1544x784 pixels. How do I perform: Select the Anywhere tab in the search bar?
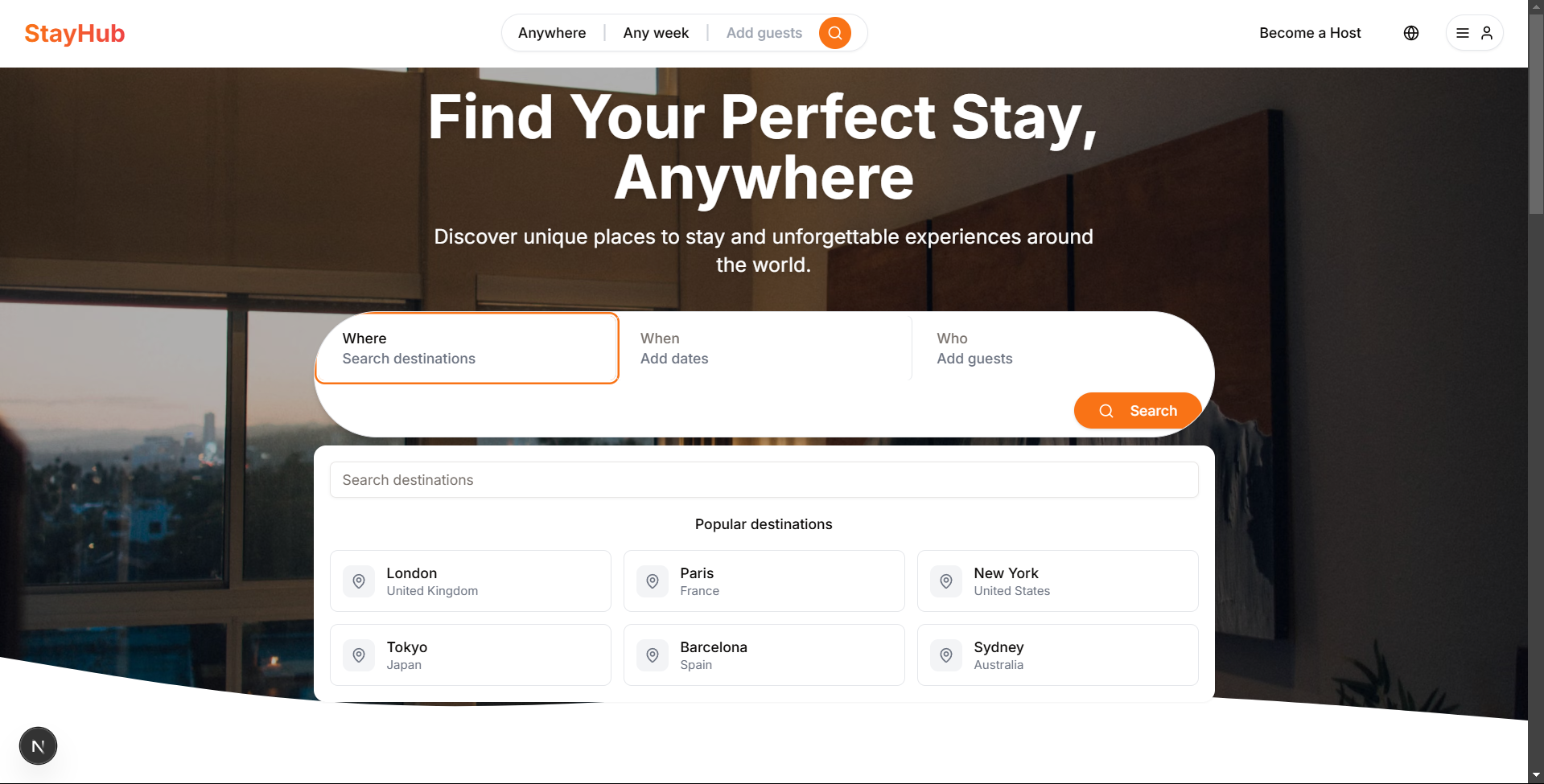[x=551, y=33]
